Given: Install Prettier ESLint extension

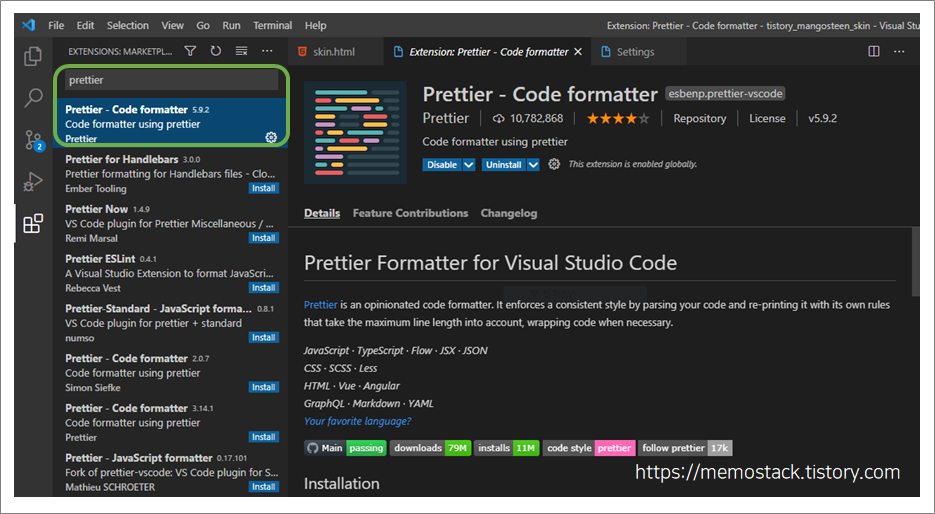Looking at the screenshot, I should pyautogui.click(x=264, y=287).
